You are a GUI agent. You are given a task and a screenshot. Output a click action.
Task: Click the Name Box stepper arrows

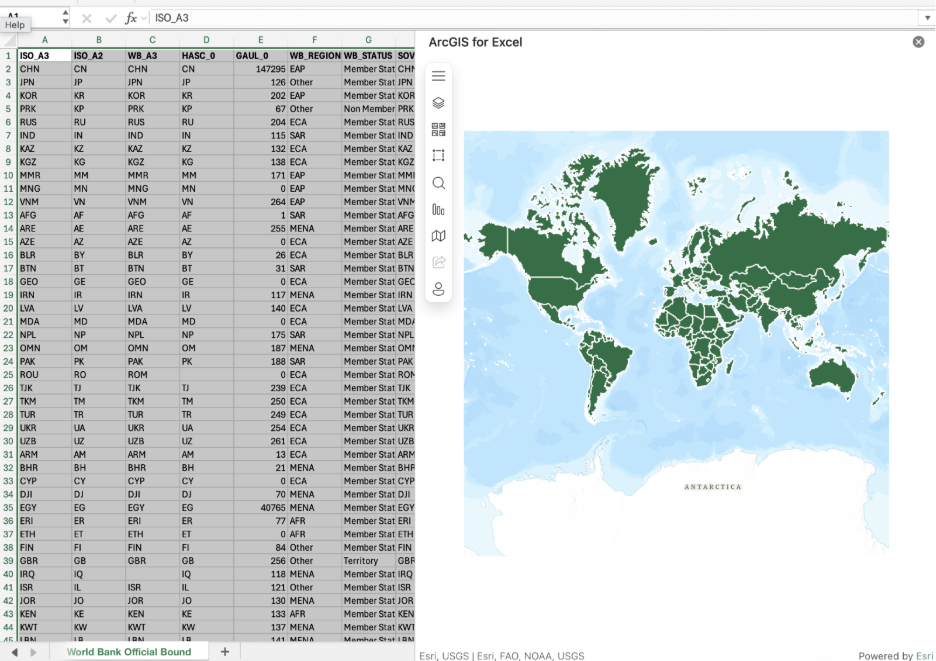tap(65, 18)
